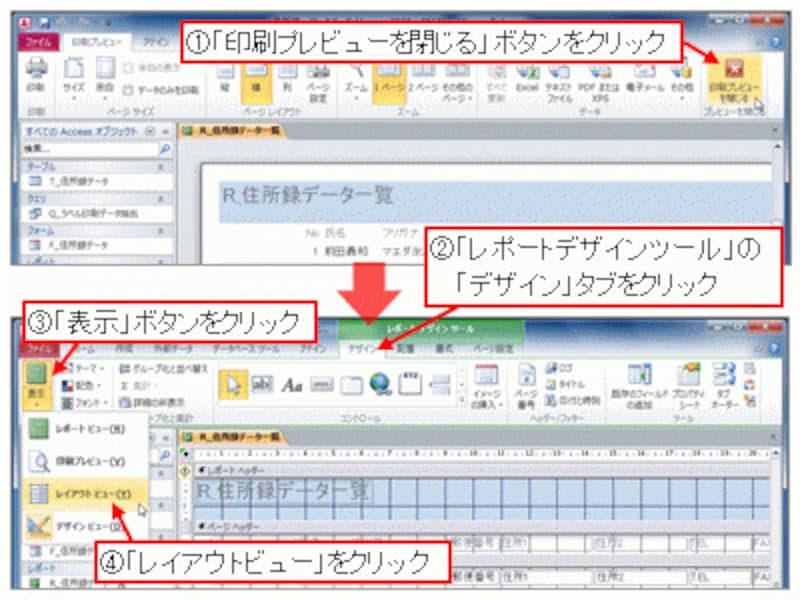Select the 1ページ zoom button
This screenshot has height=600, width=800.
(x=389, y=82)
